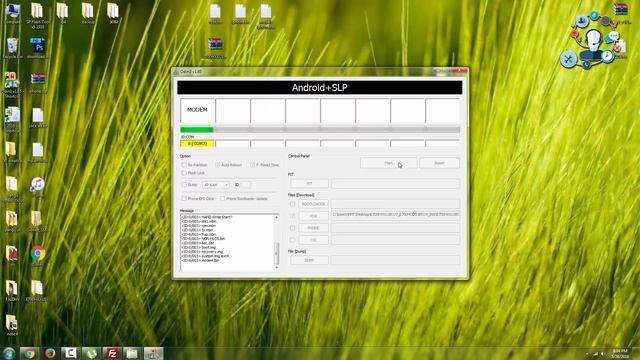Enable Phone EFS Clear checkbox
The image size is (640, 360).
[x=184, y=198]
